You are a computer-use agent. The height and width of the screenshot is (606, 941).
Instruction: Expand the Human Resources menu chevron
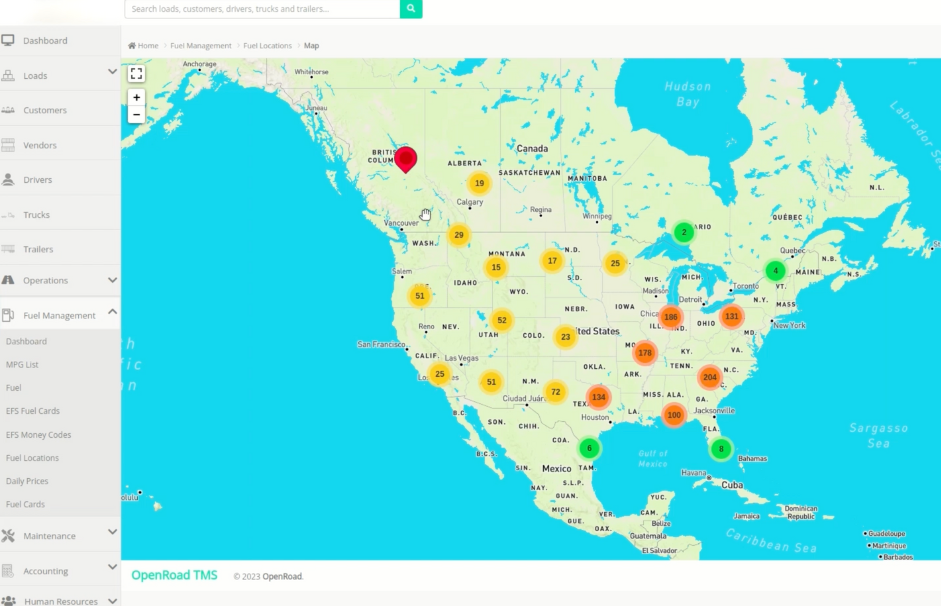coord(112,601)
